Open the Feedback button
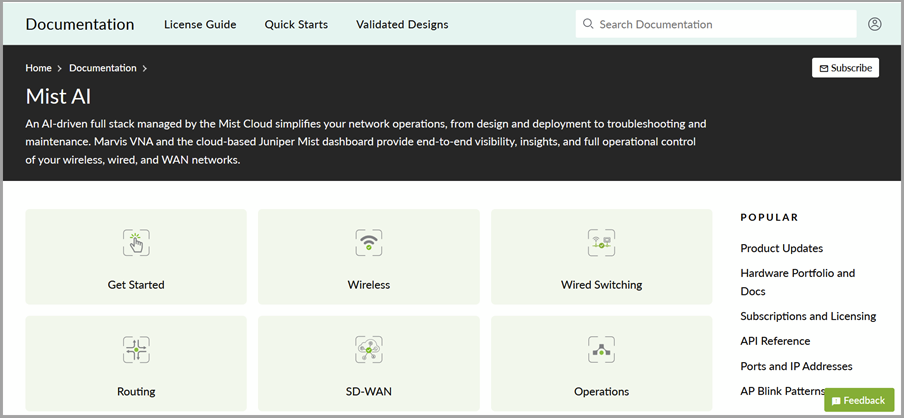Image resolution: width=904 pixels, height=418 pixels. click(x=859, y=400)
